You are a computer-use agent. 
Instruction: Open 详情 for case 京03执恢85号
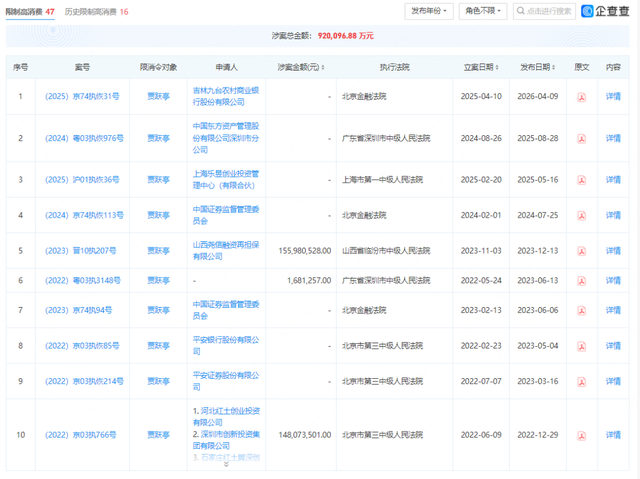coord(613,346)
